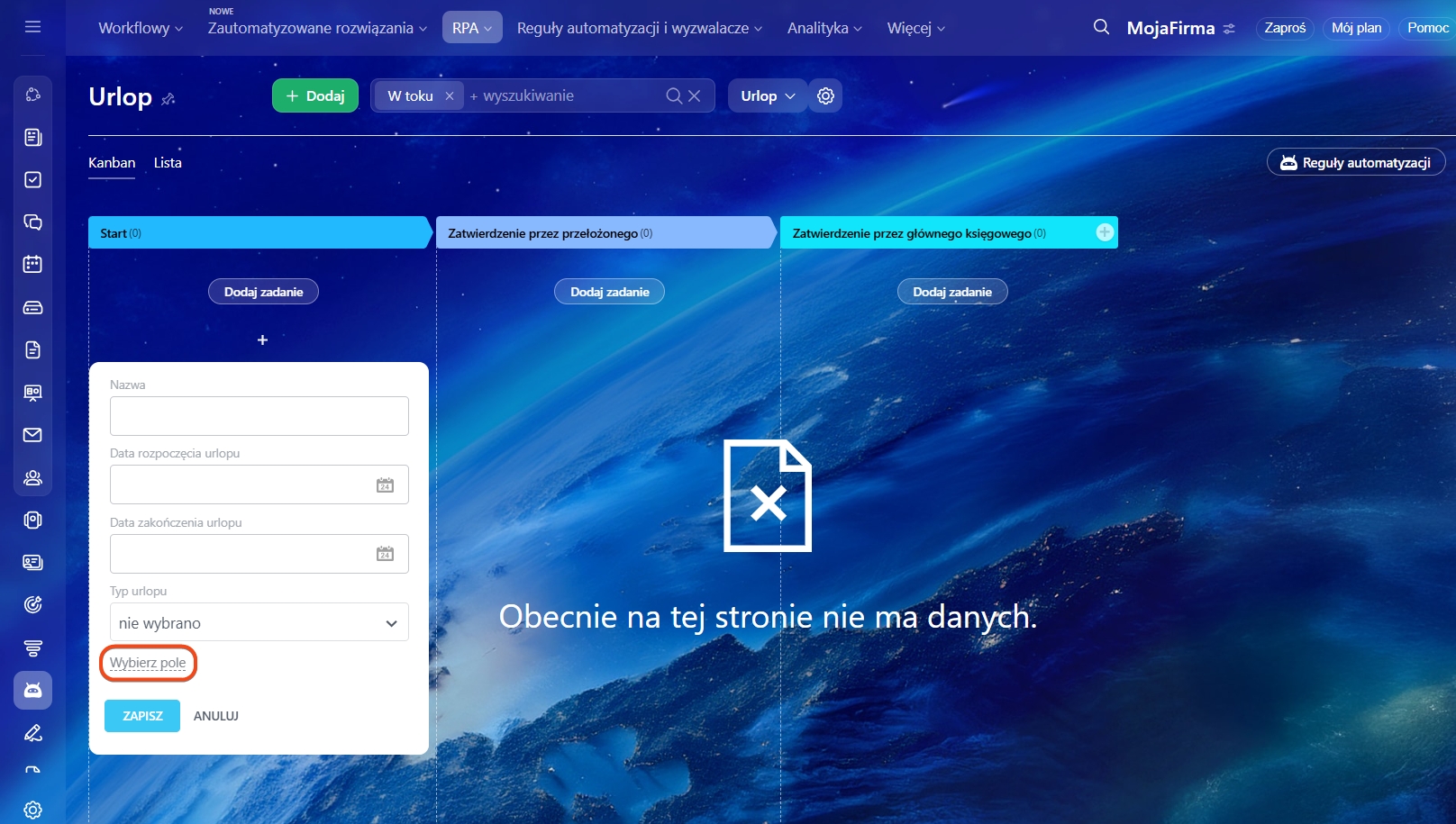Viewport: 1456px width, 824px height.
Task: Click the Nazwa input field
Action: pos(259,416)
